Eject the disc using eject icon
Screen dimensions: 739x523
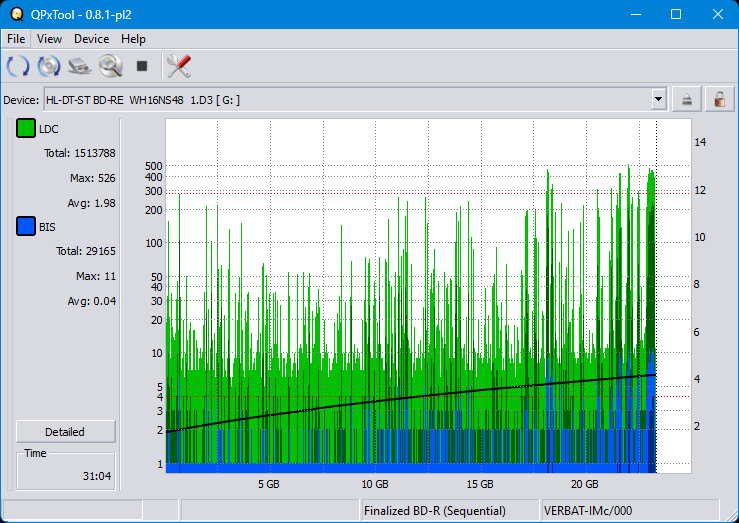point(687,99)
